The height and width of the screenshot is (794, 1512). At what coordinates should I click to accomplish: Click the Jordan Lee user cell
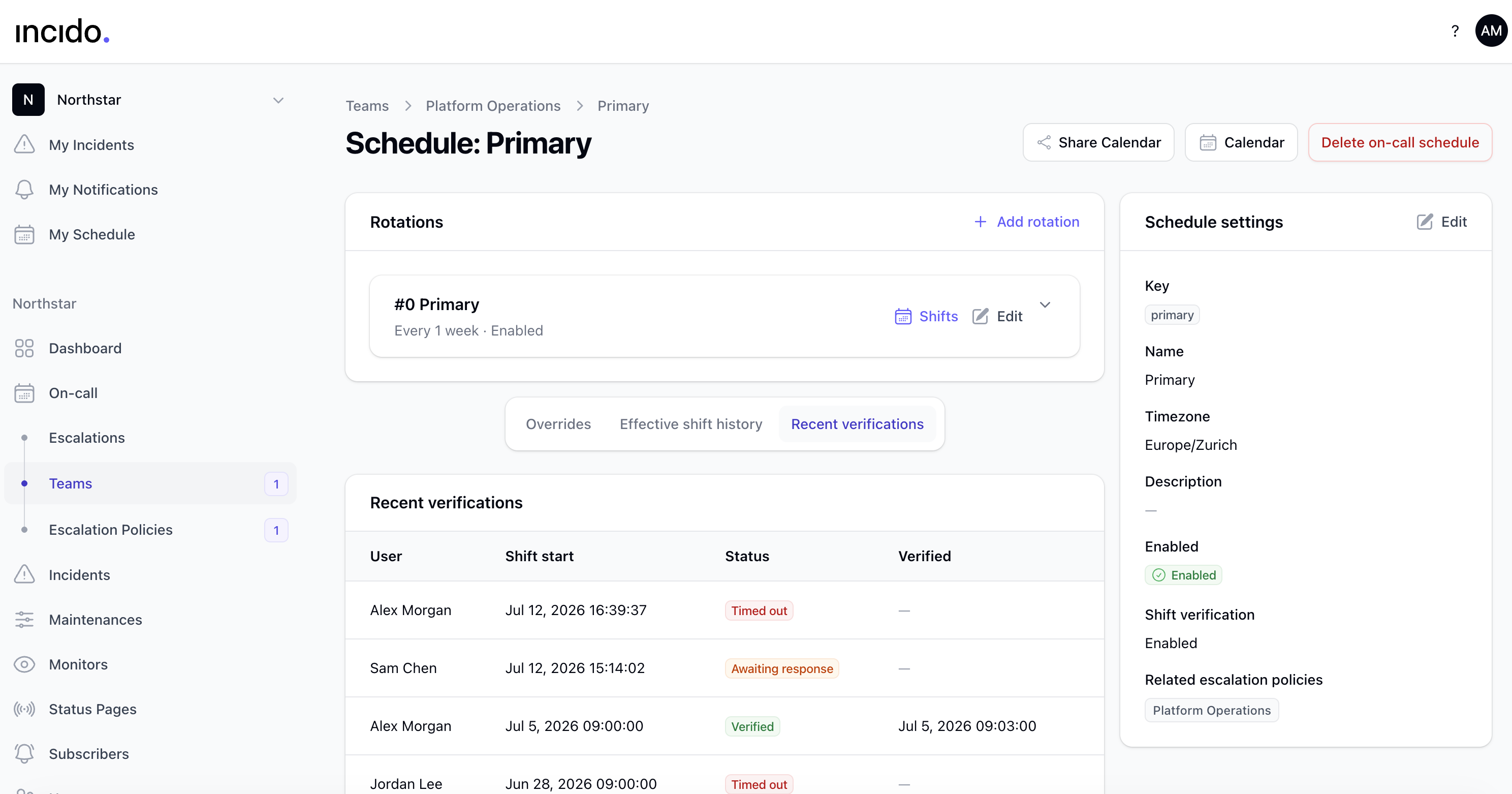pos(406,784)
